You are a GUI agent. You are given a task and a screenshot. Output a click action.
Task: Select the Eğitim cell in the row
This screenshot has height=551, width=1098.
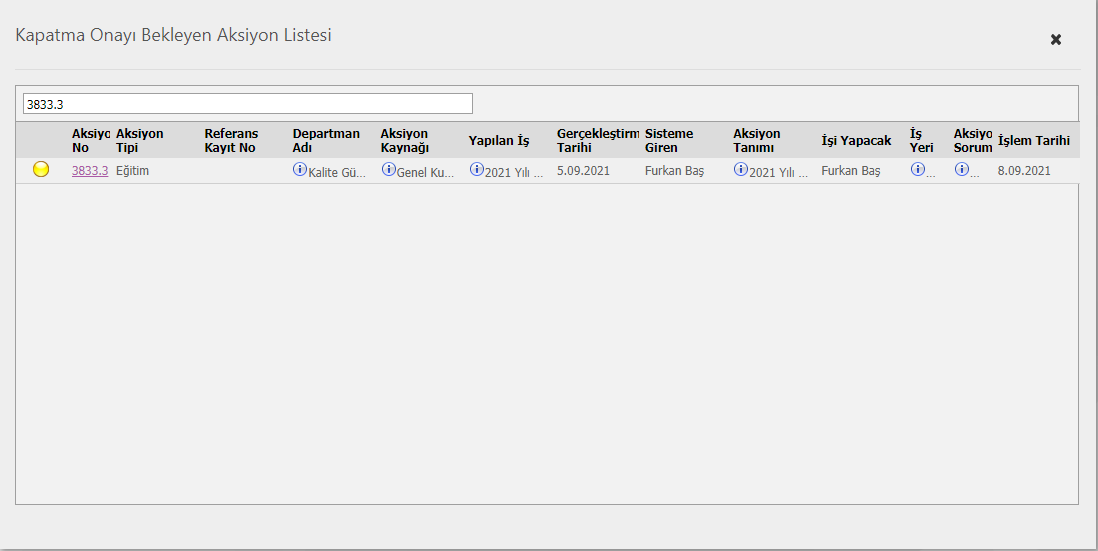tap(133, 171)
